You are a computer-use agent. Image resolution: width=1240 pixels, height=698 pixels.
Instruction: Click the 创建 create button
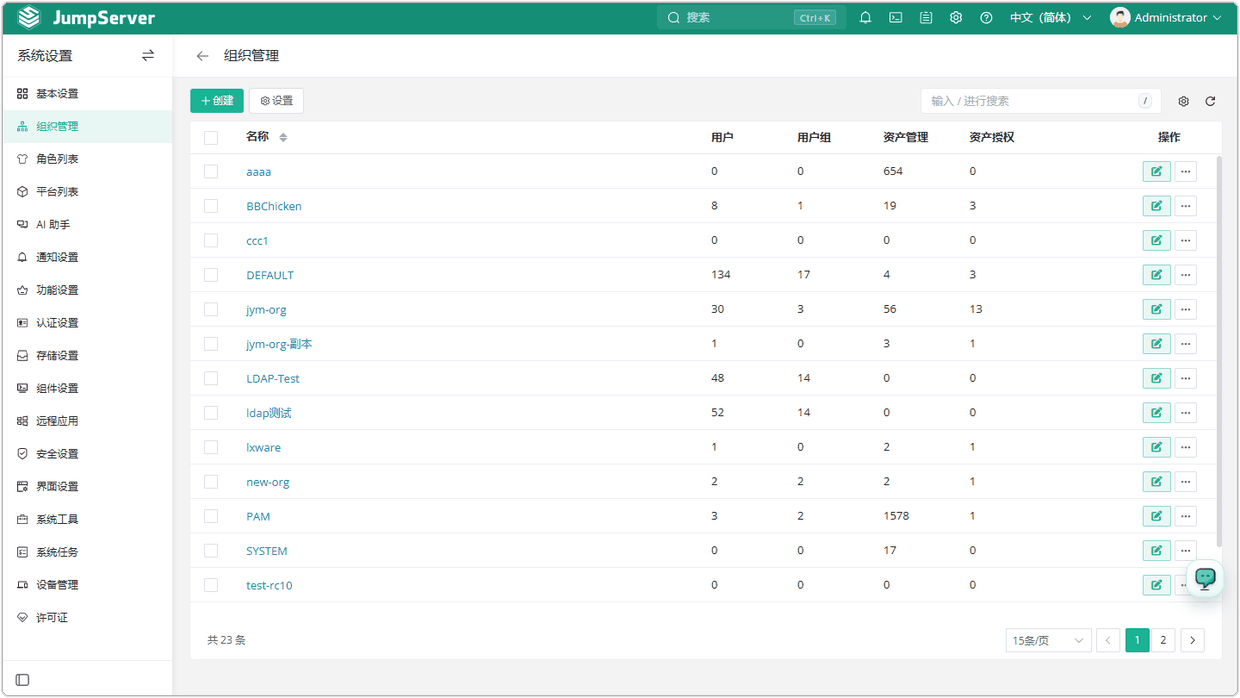217,101
